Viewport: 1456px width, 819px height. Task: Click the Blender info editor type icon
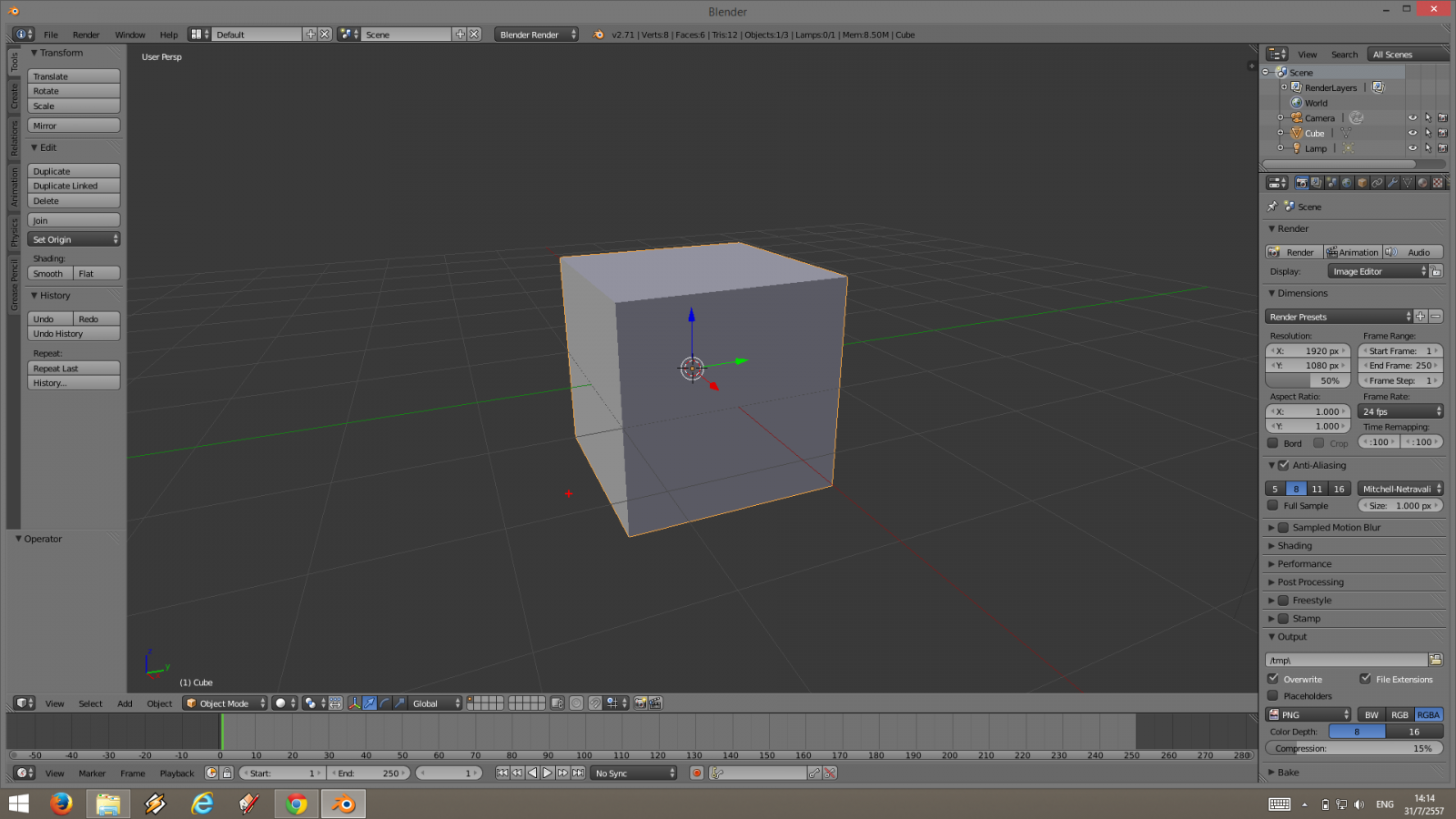pyautogui.click(x=25, y=35)
